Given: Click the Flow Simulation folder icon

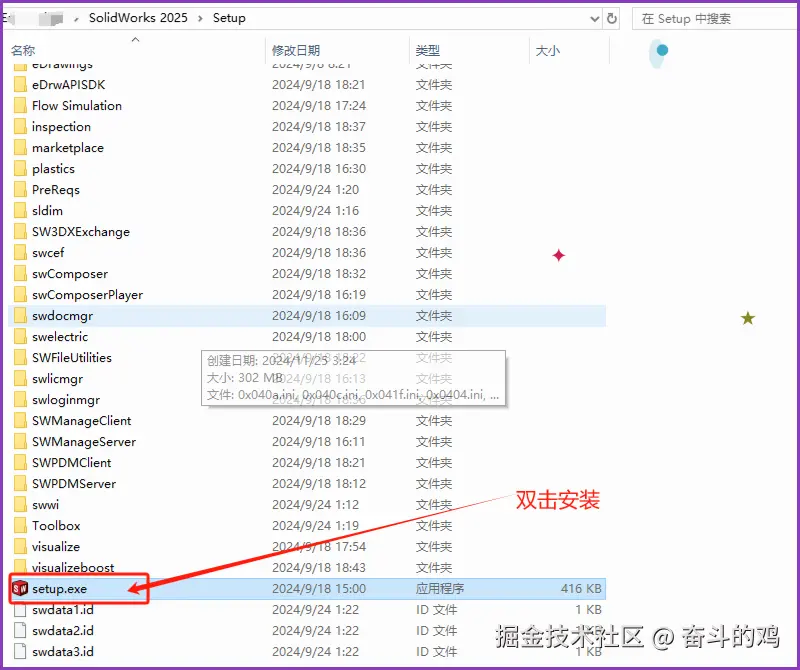Looking at the screenshot, I should [x=20, y=106].
